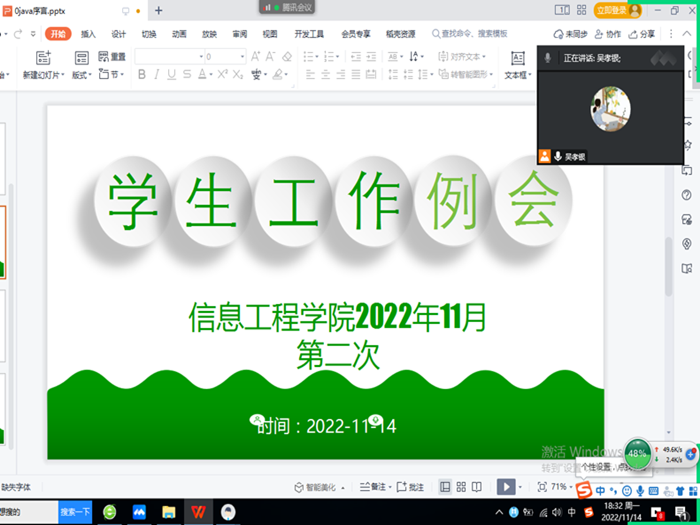Click the 立即登录 login button
Viewport: 700px width, 525px height.
tap(616, 10)
